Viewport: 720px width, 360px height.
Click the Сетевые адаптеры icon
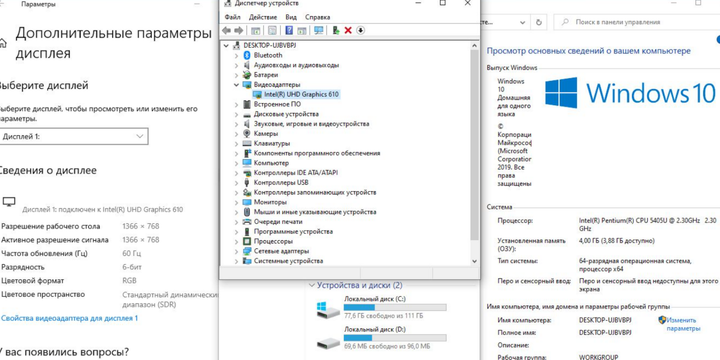pos(247,251)
